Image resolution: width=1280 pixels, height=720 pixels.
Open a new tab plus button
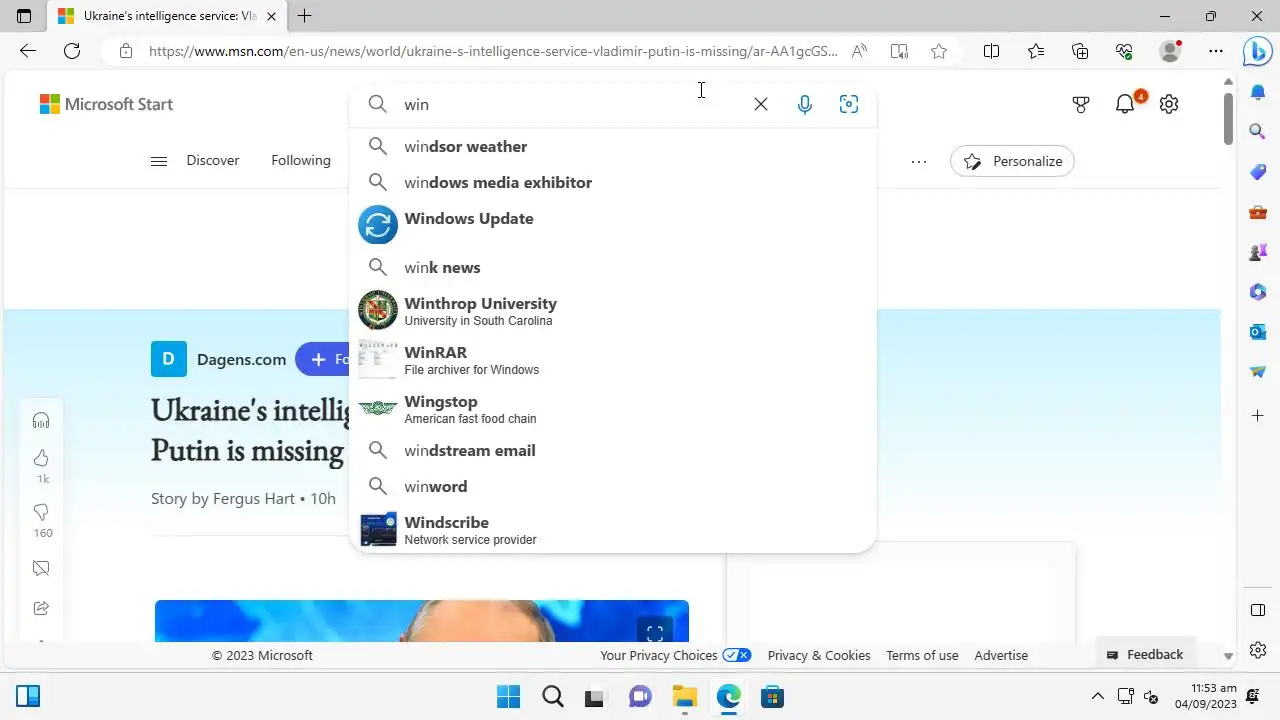click(x=305, y=16)
